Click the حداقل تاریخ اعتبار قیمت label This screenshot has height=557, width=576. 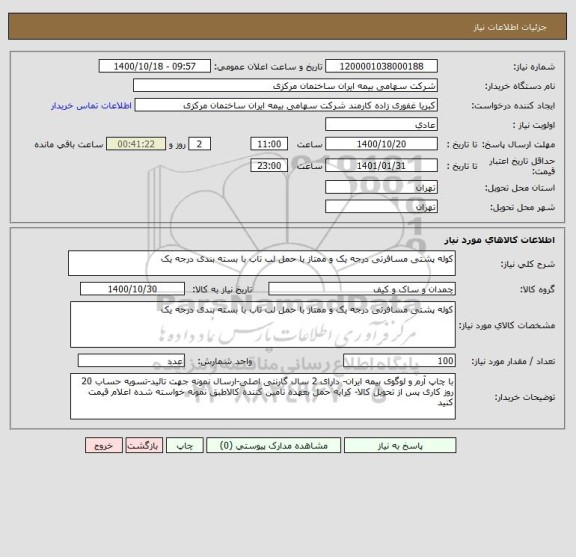click(x=522, y=166)
